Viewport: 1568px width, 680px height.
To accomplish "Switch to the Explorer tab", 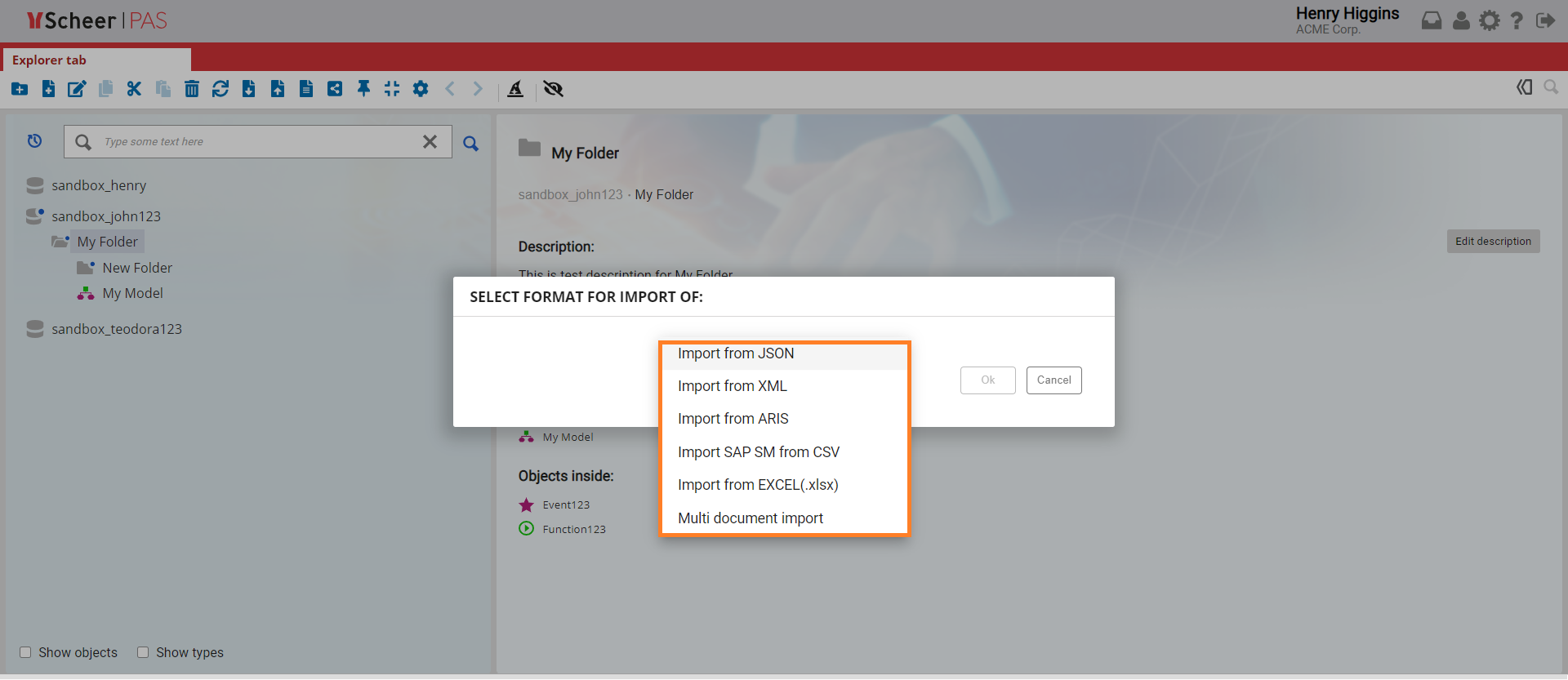I will click(x=97, y=60).
